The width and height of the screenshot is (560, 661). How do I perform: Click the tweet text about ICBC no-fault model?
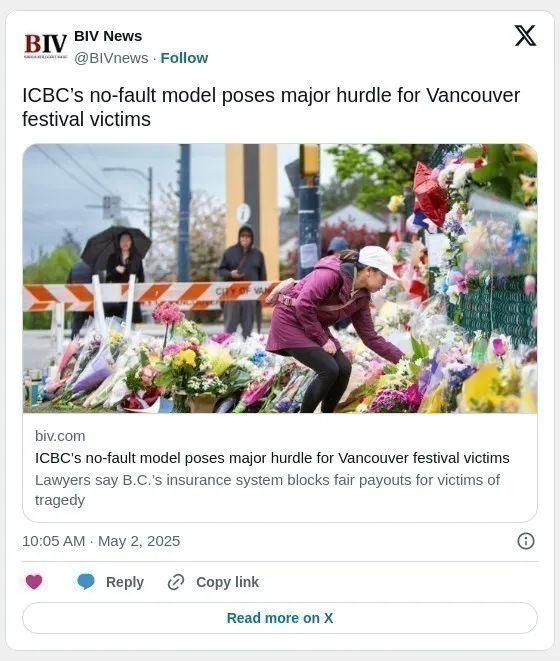click(x=271, y=107)
